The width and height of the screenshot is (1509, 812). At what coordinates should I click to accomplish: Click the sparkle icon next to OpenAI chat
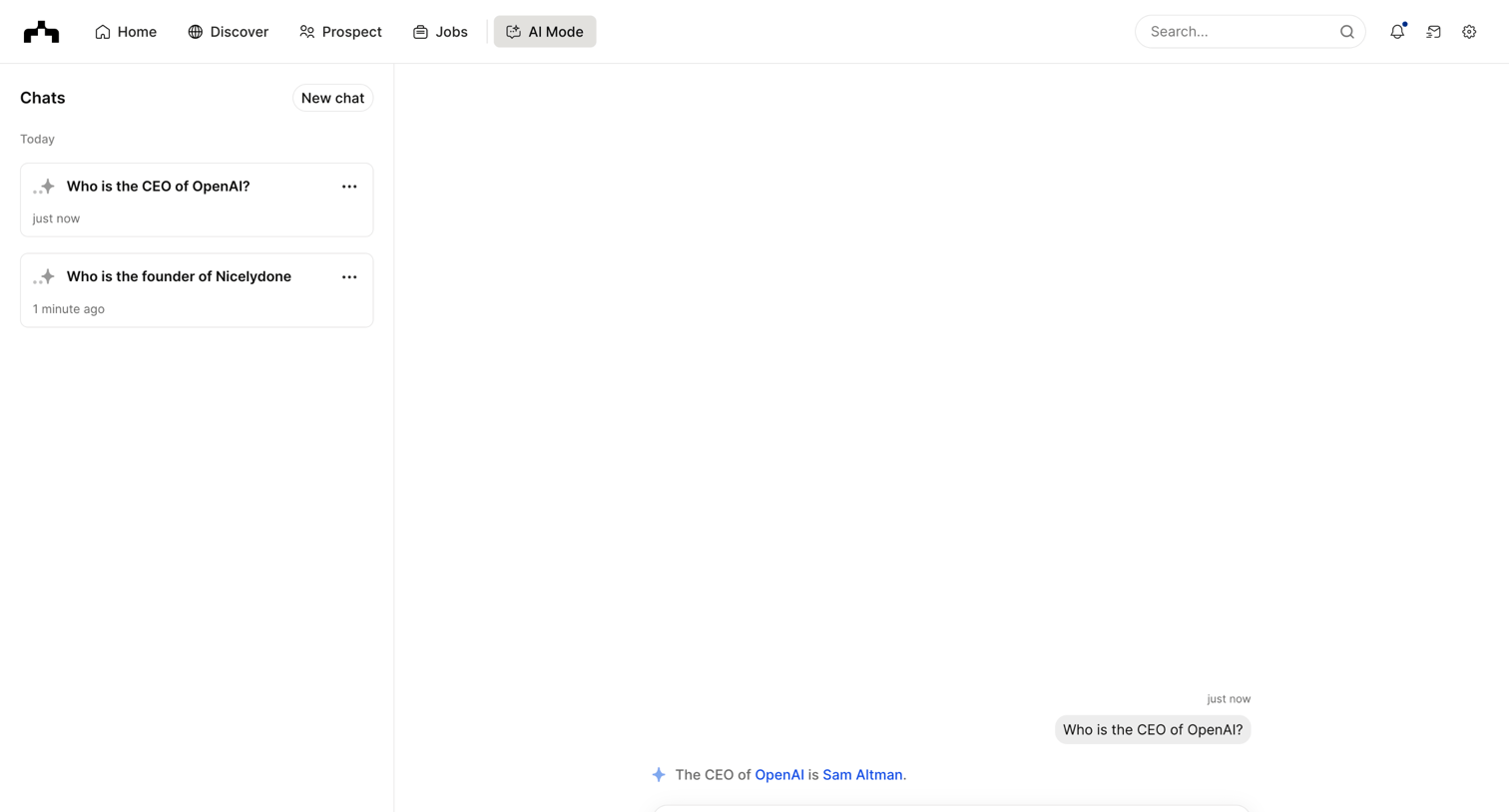tap(44, 187)
